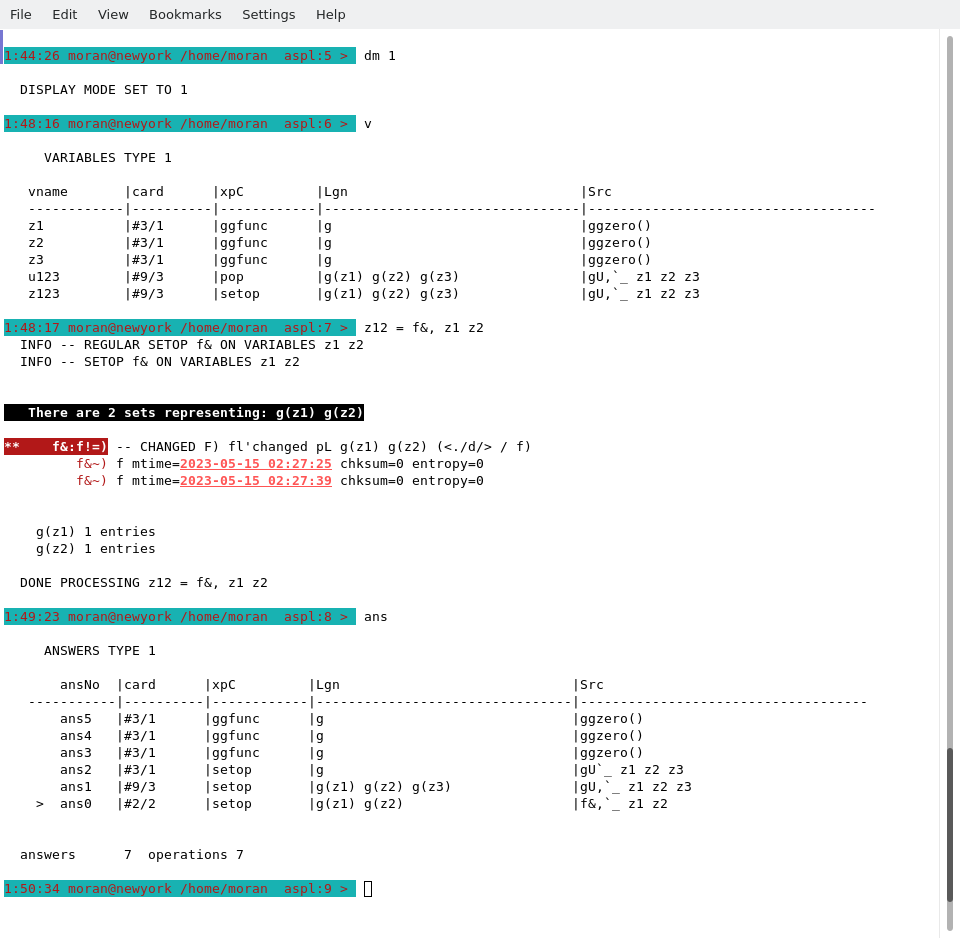Open the Help menu
This screenshot has height=938, width=960.
[x=331, y=14]
